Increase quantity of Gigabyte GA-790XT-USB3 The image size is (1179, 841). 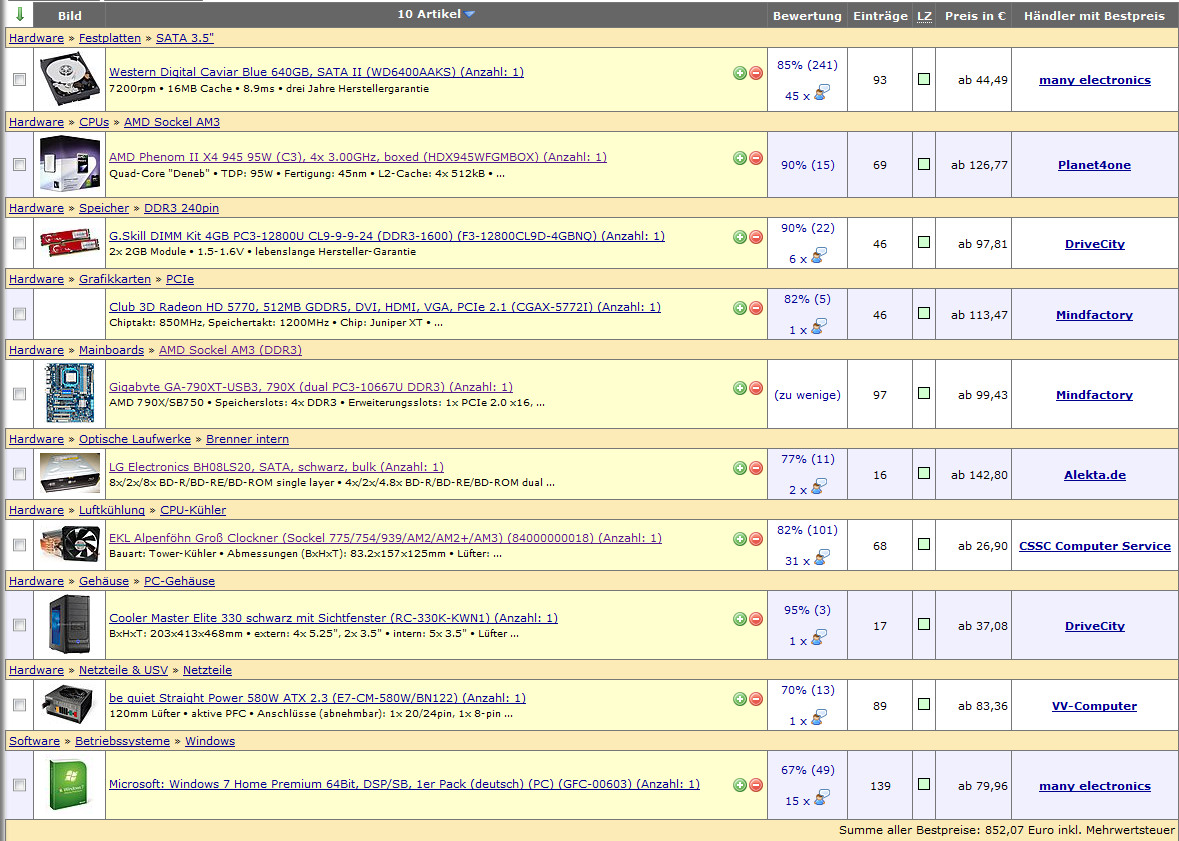click(740, 388)
